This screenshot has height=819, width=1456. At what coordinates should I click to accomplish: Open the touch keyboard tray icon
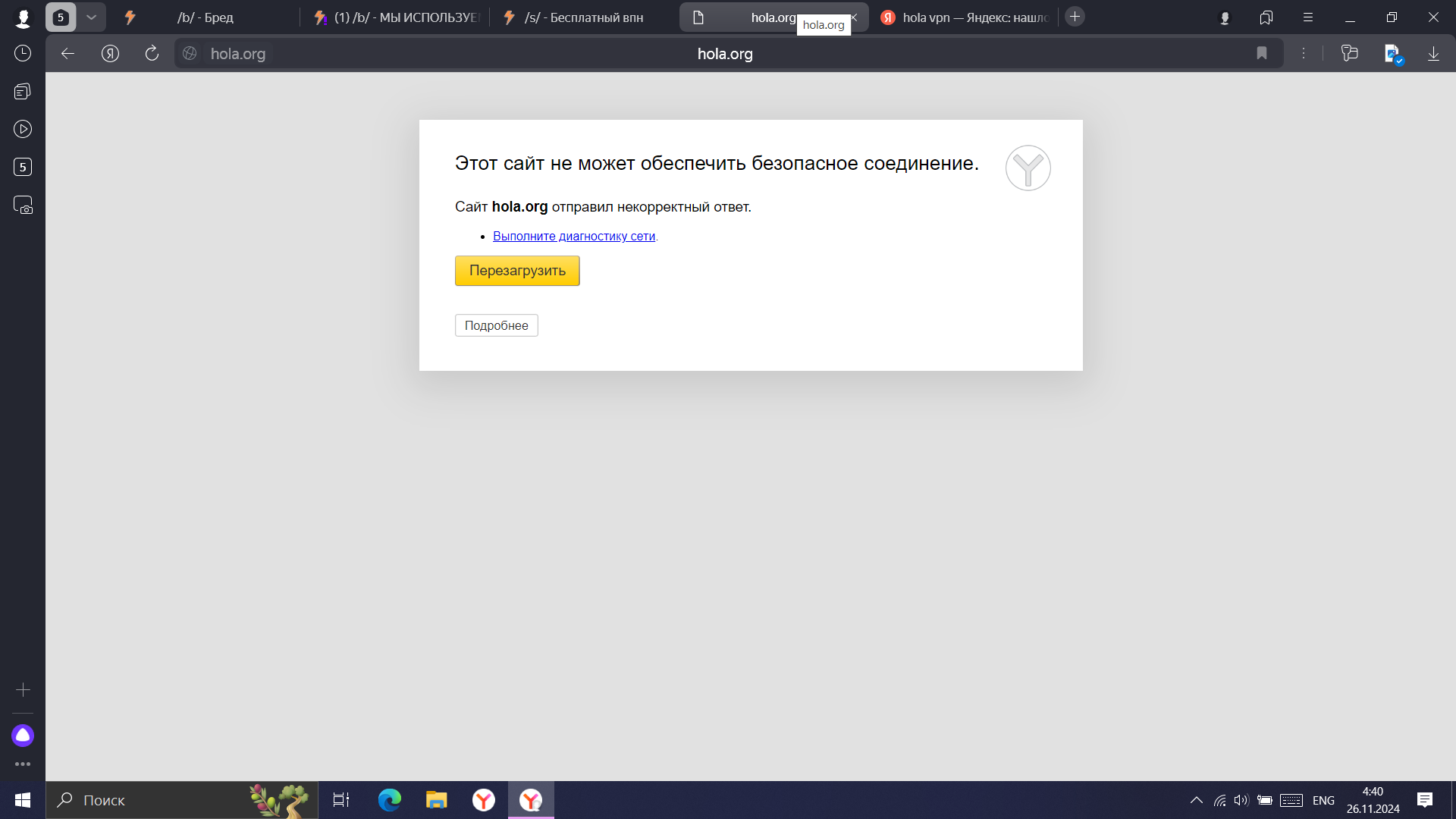click(x=1291, y=800)
